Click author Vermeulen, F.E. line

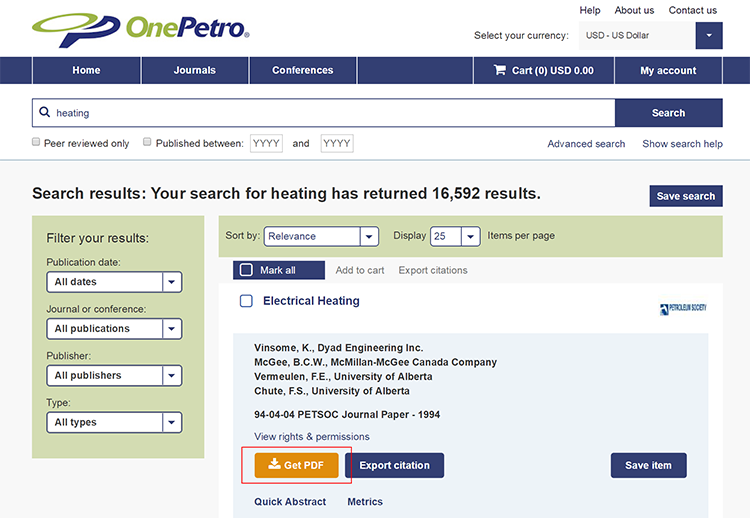[343, 376]
